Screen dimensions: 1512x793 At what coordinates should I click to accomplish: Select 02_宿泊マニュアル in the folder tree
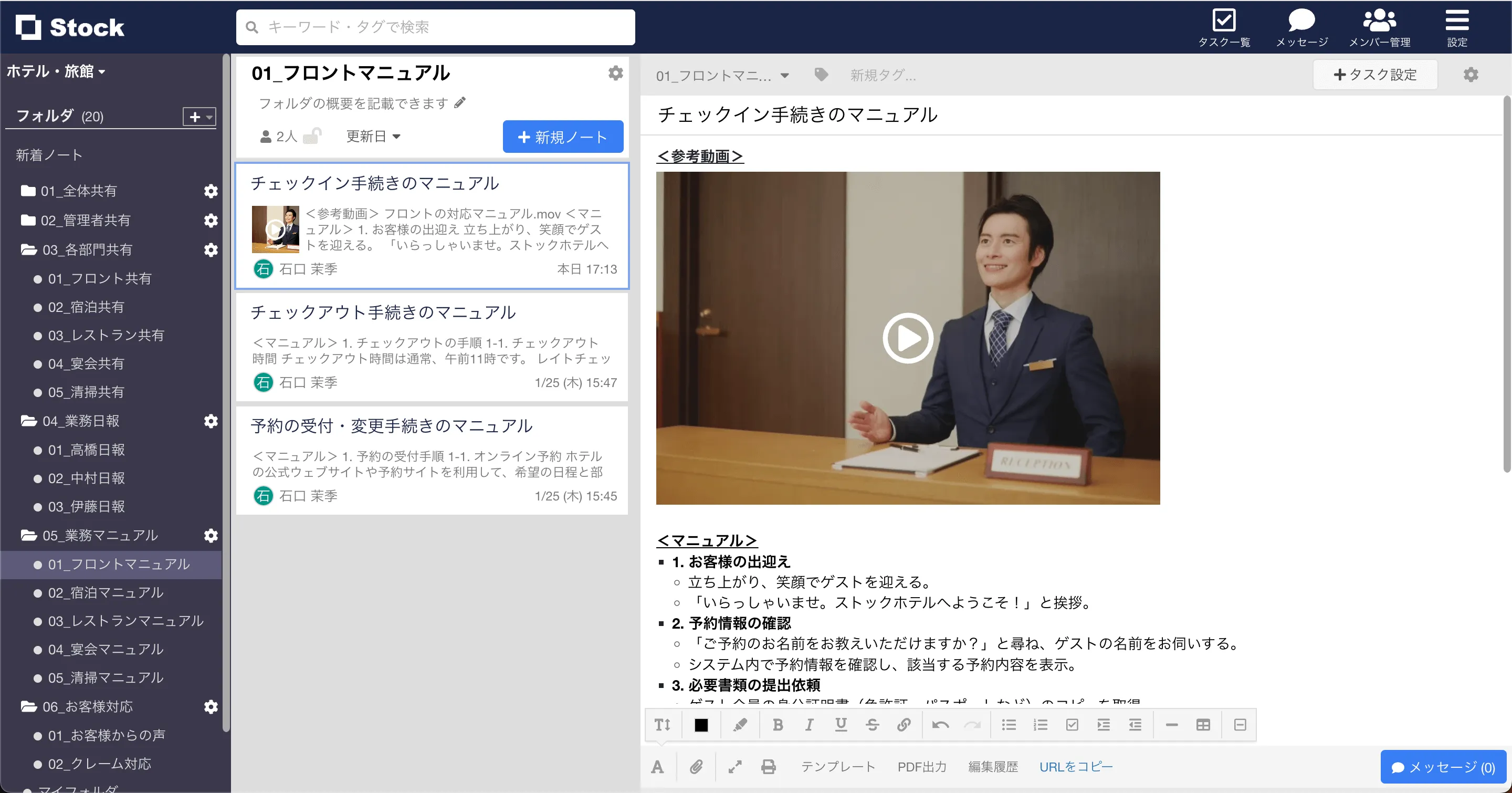(x=106, y=592)
